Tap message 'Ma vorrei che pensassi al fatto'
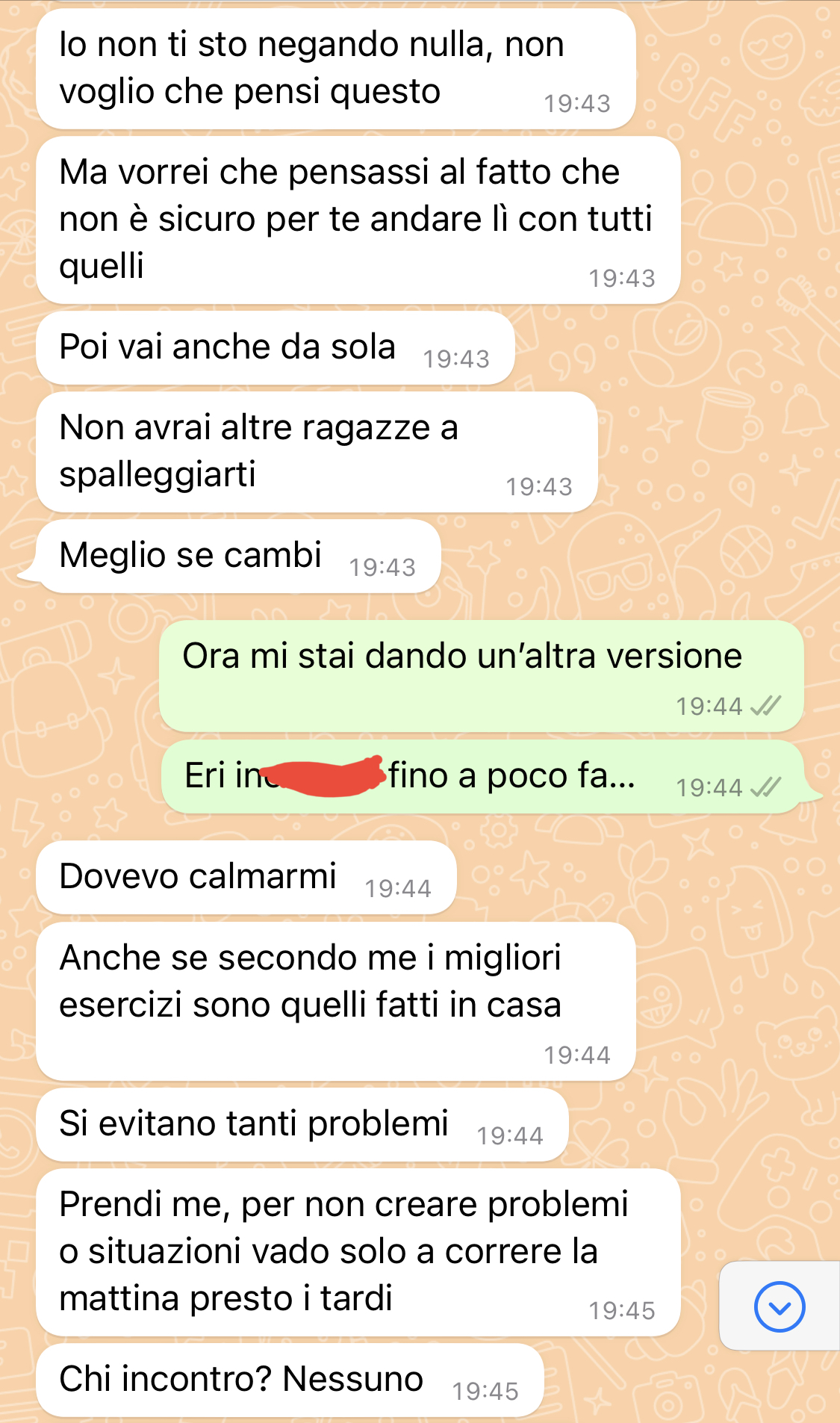Screen dimensions: 840x1423 point(358,220)
